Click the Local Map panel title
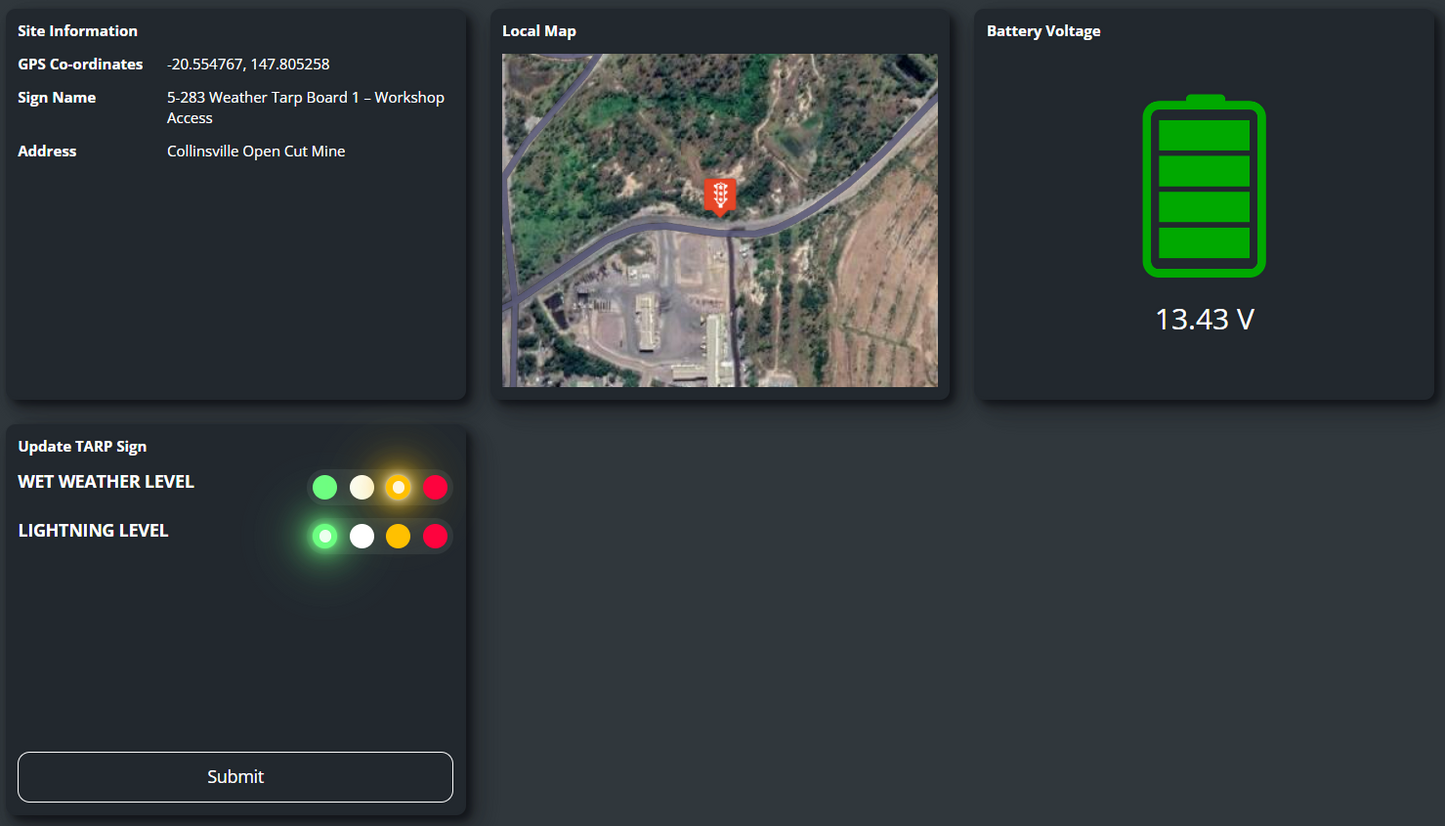The image size is (1445, 826). coord(539,31)
